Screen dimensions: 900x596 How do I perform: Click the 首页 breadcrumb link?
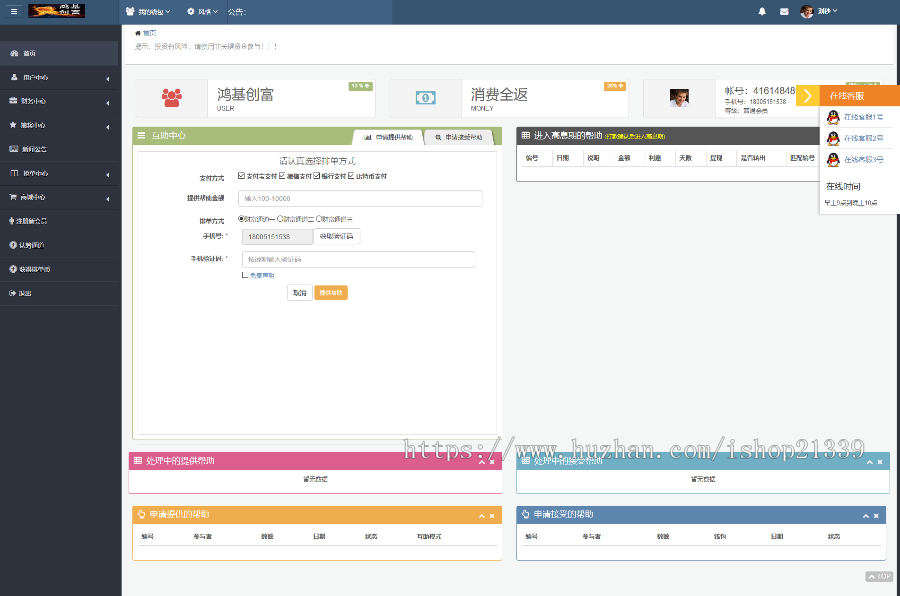(x=149, y=33)
